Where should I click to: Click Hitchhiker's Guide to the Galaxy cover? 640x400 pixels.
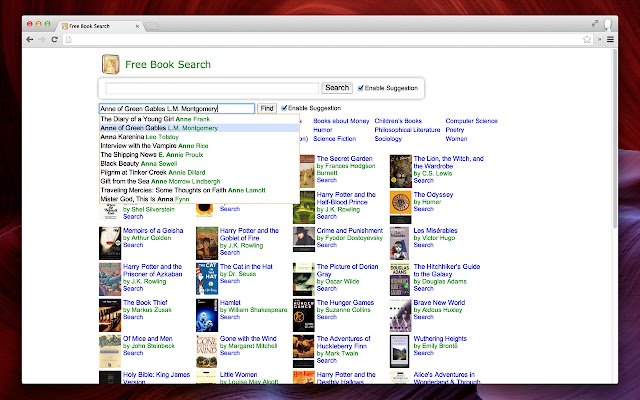[x=400, y=279]
